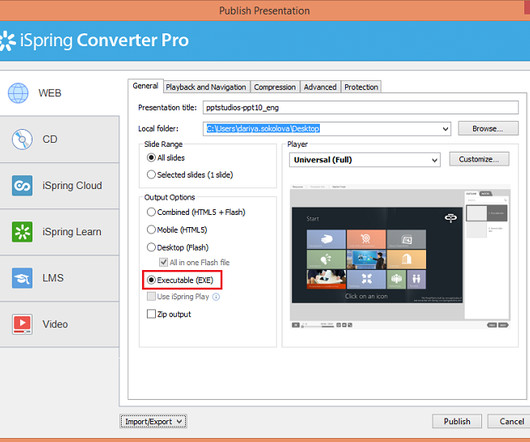Viewport: 530px width, 442px height.
Task: Enable the Zip output checkbox
Action: point(151,314)
